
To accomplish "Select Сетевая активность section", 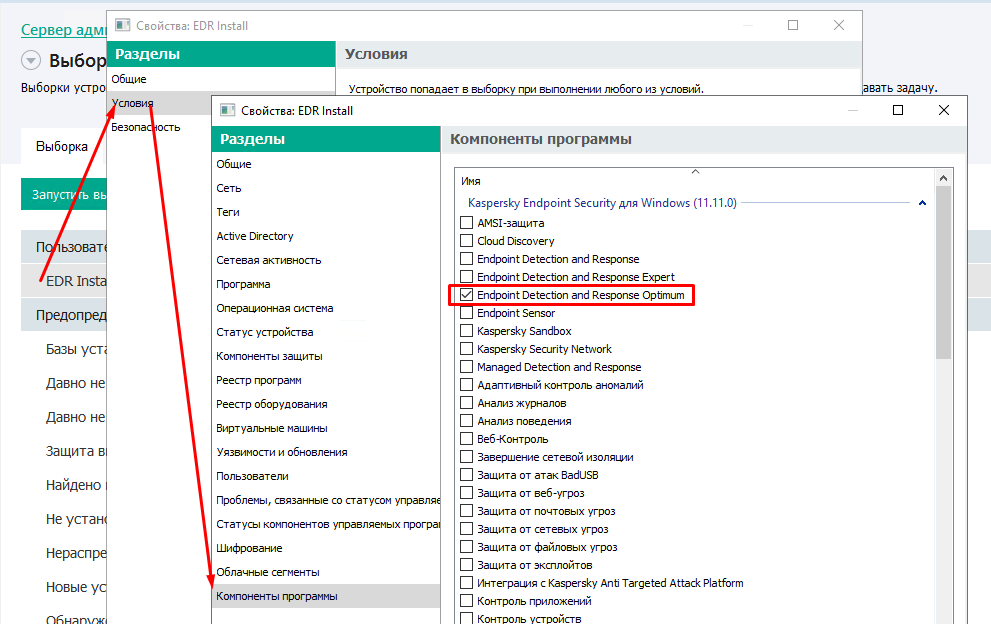I will click(326, 260).
